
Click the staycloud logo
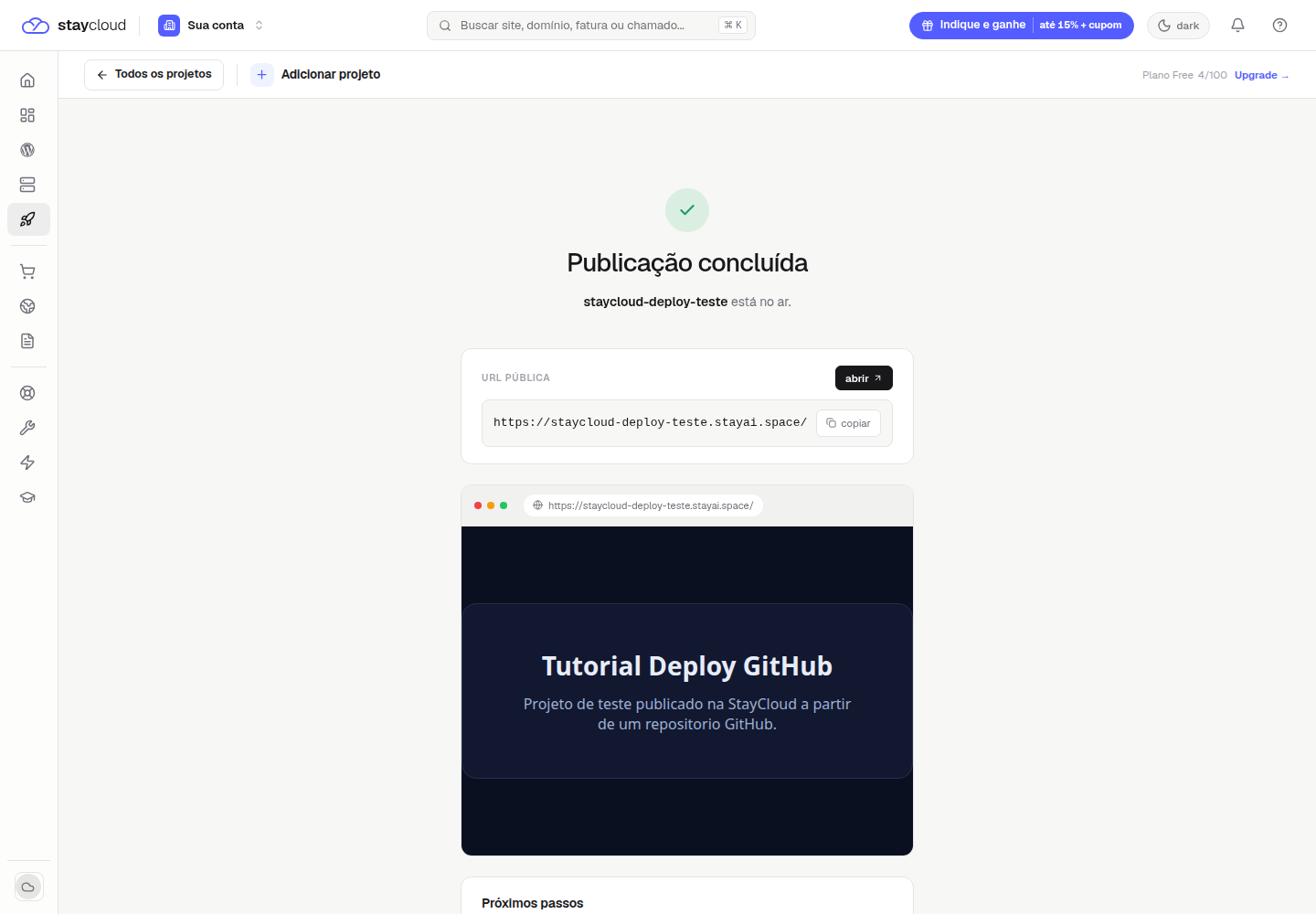tap(74, 26)
